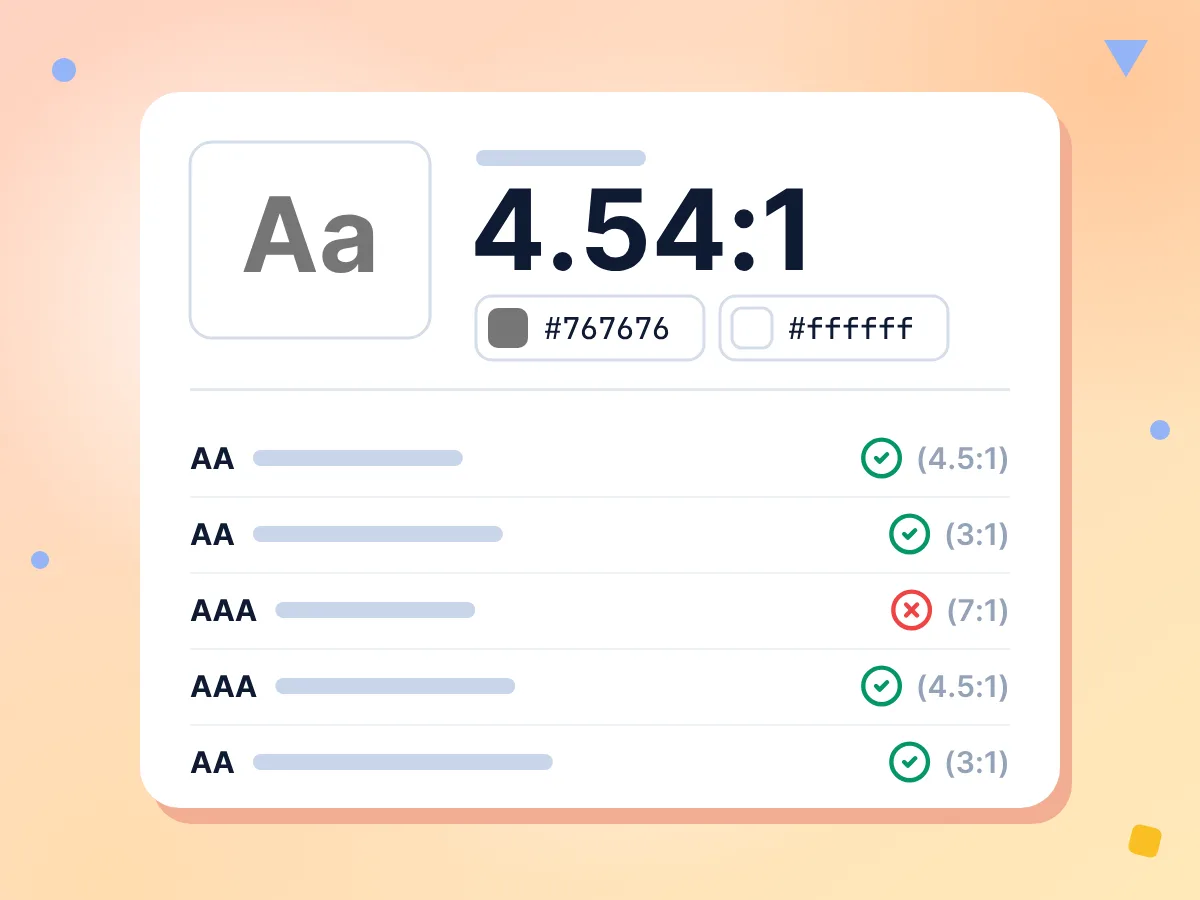The image size is (1200, 900).
Task: Select the gray #767676 color swatch
Action: click(x=508, y=328)
